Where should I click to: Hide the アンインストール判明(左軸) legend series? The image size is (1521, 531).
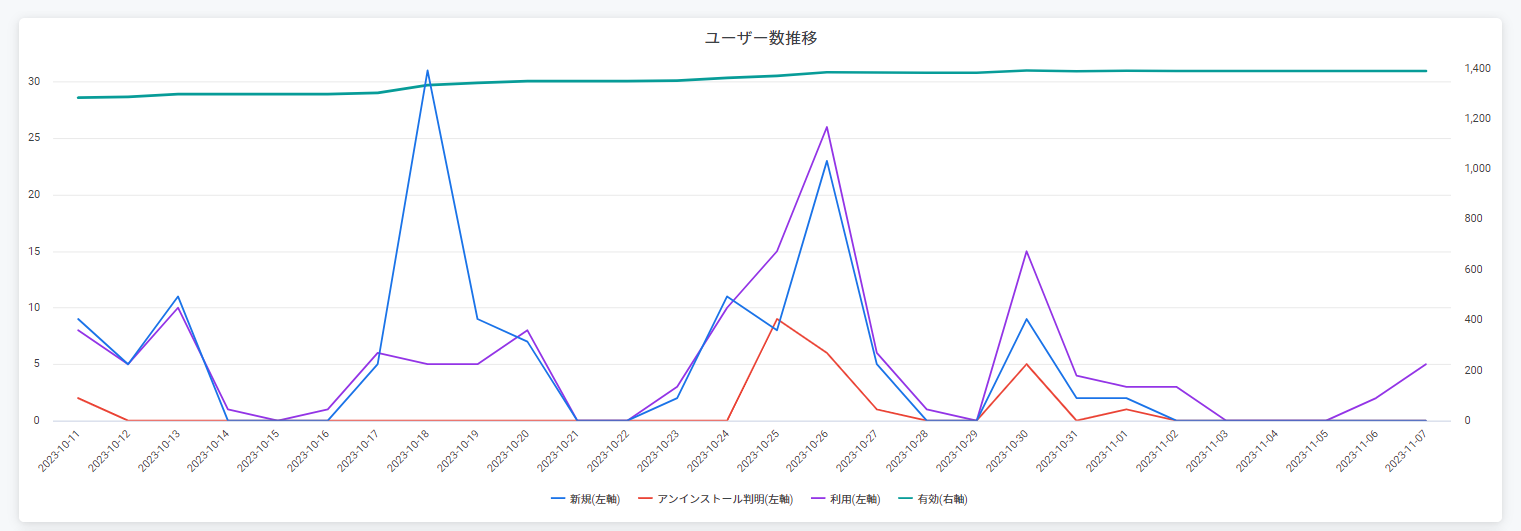tap(715, 499)
